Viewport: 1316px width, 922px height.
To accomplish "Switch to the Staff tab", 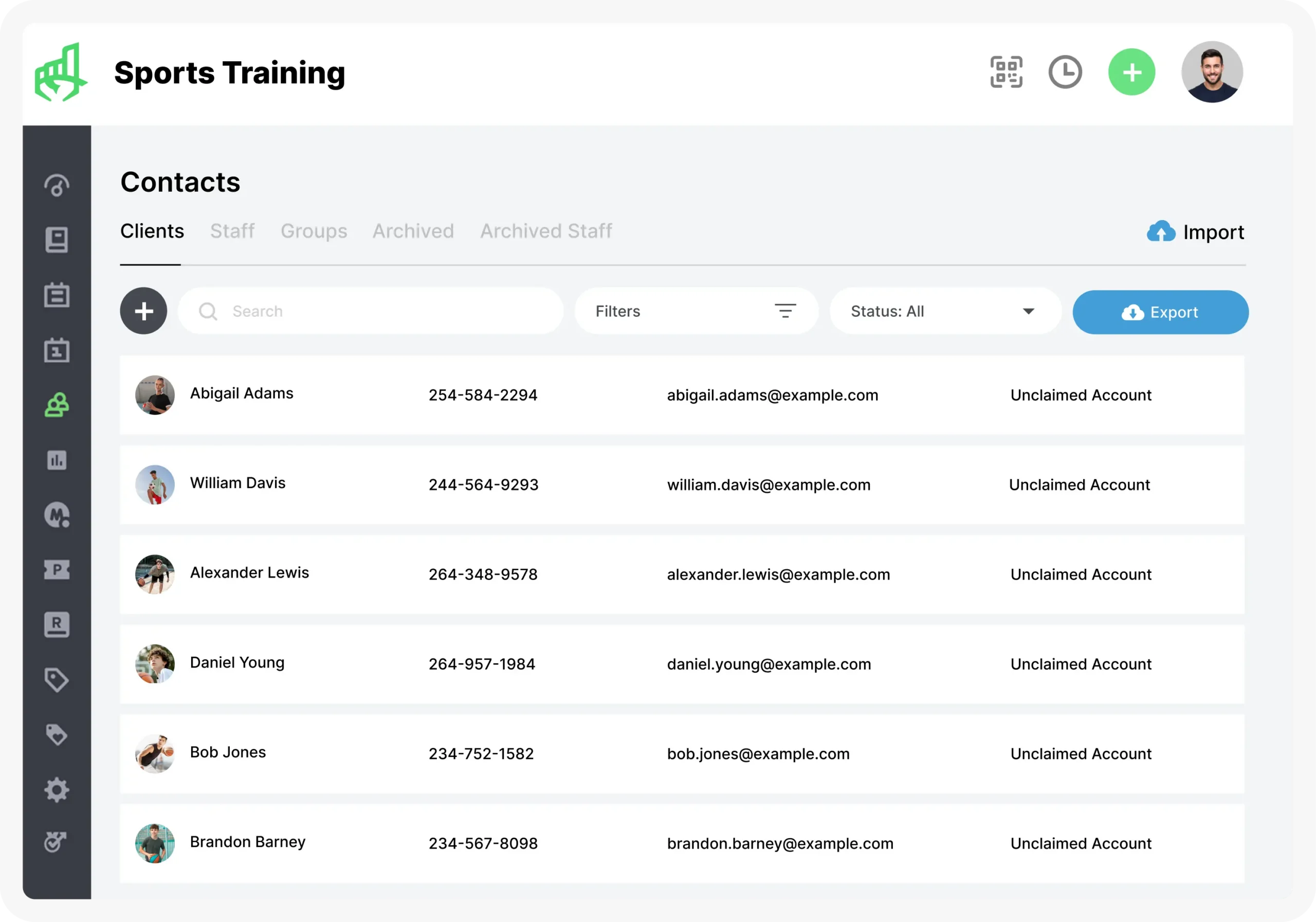I will point(232,231).
